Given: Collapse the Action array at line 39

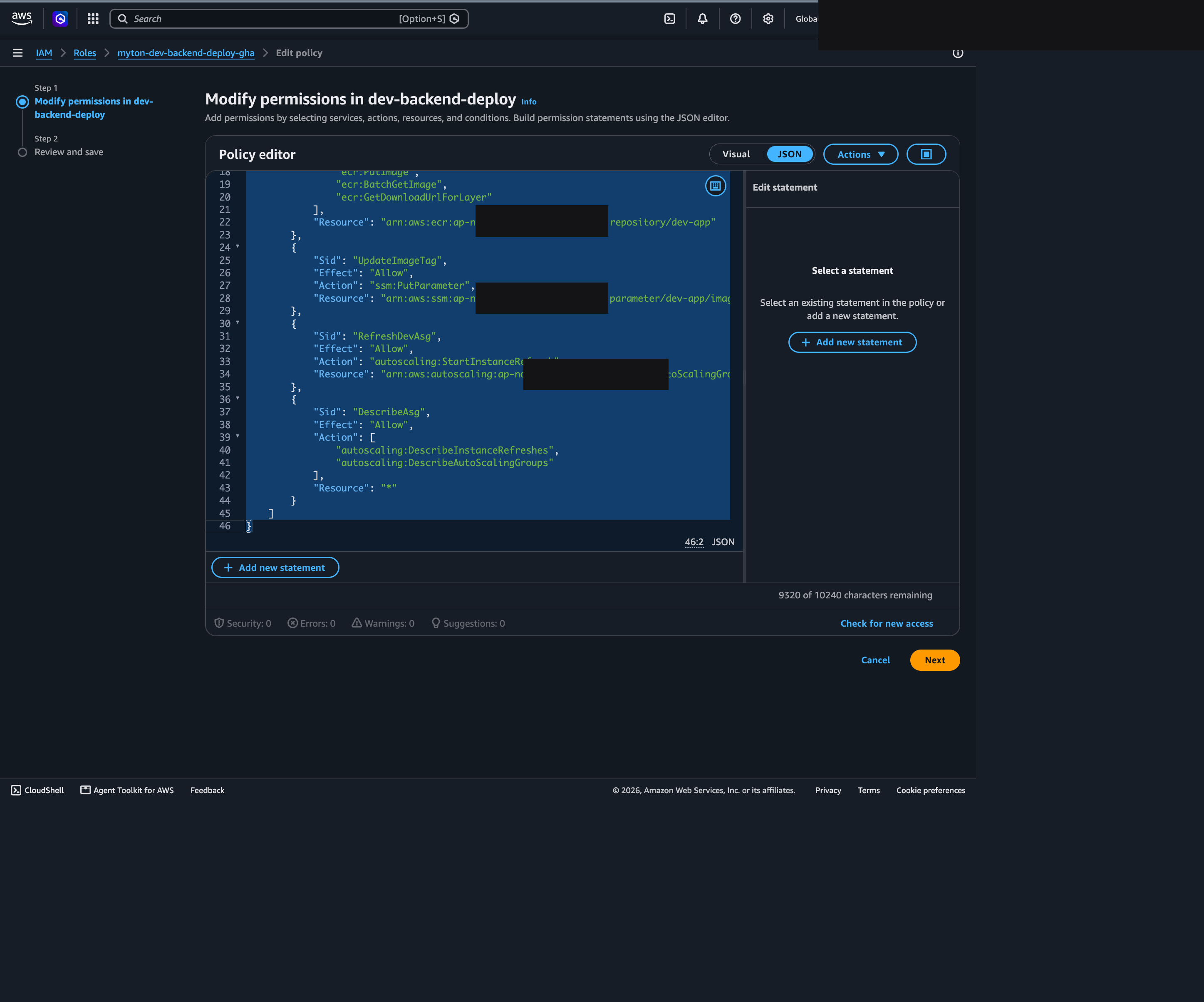Looking at the screenshot, I should click(238, 436).
